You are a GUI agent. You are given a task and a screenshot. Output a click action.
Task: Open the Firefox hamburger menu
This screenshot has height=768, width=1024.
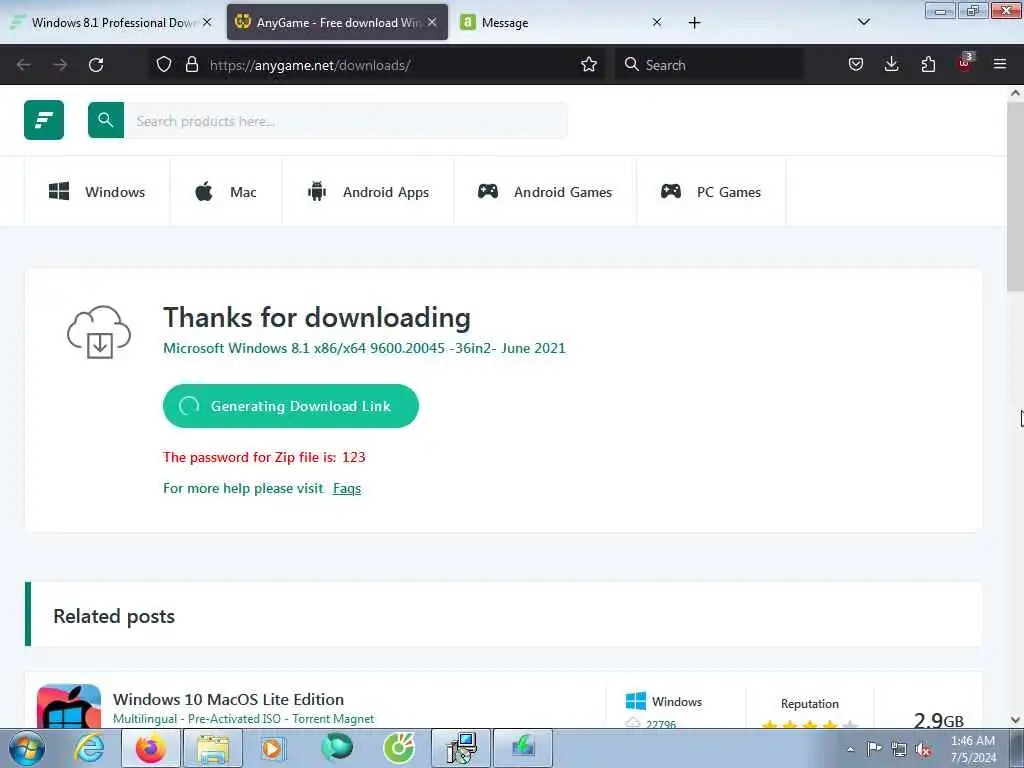coord(1000,64)
